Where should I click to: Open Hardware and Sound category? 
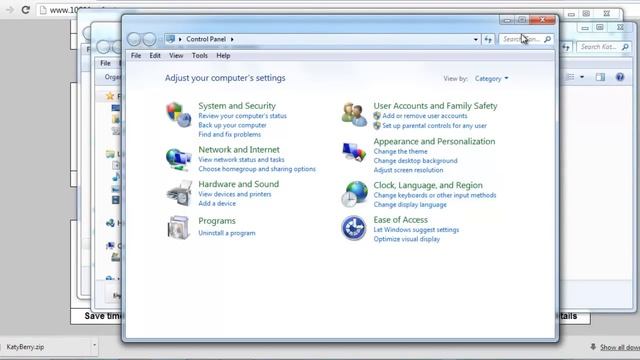tap(238, 184)
